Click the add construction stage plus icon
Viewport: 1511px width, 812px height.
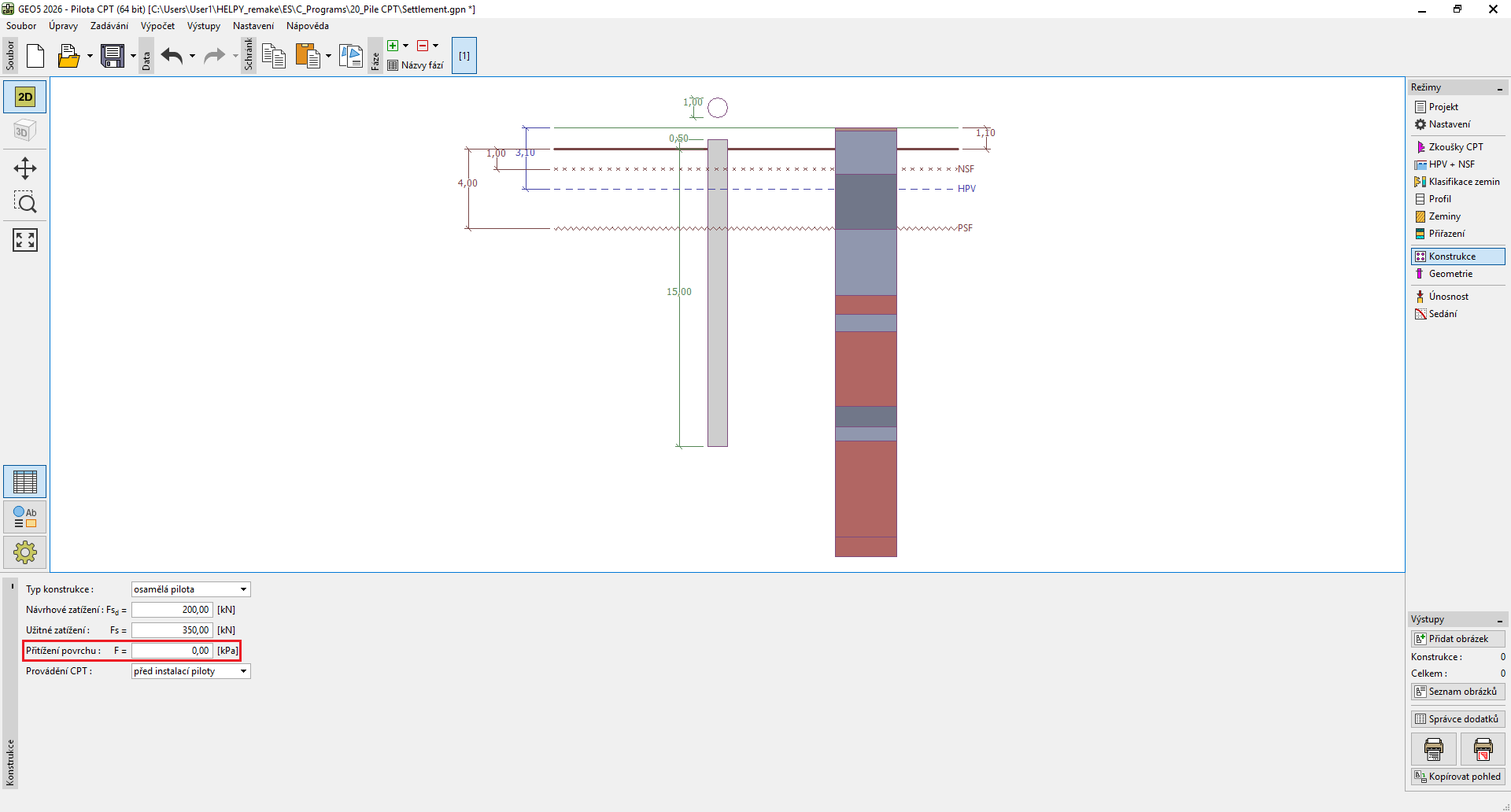pyautogui.click(x=393, y=46)
